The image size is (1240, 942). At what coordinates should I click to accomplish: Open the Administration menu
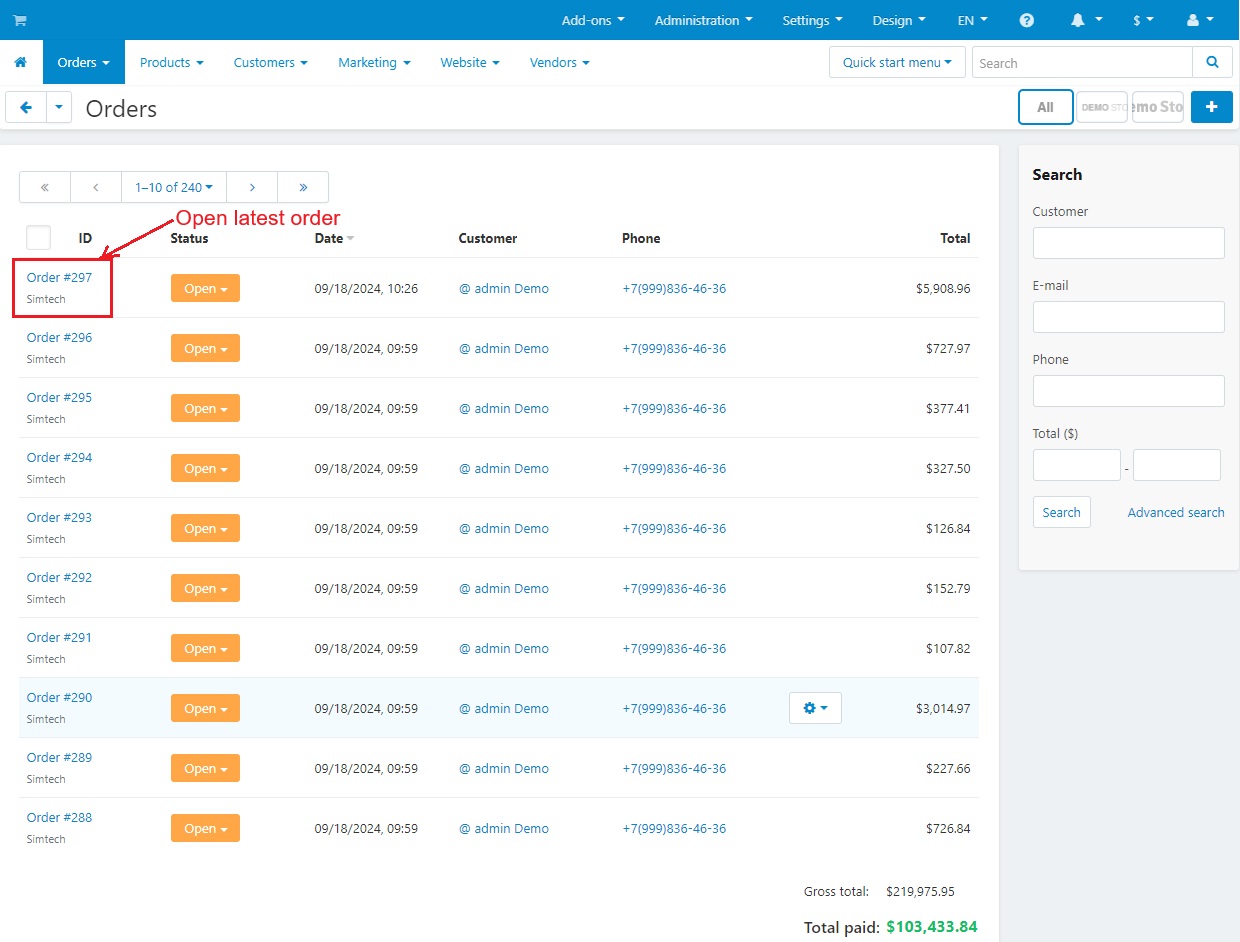703,20
